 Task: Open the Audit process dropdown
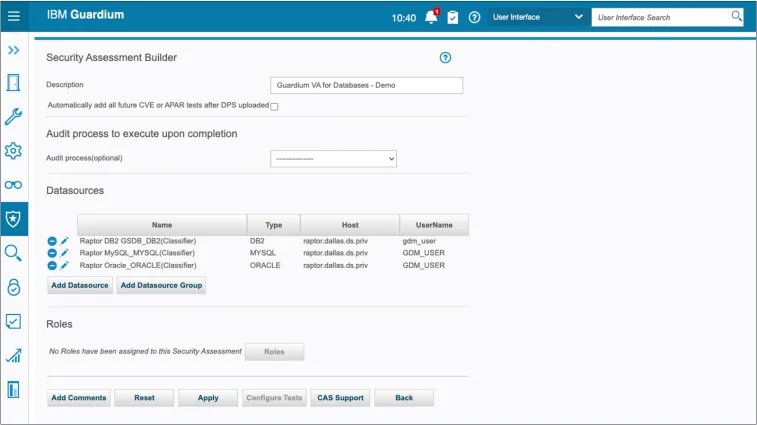pos(334,158)
